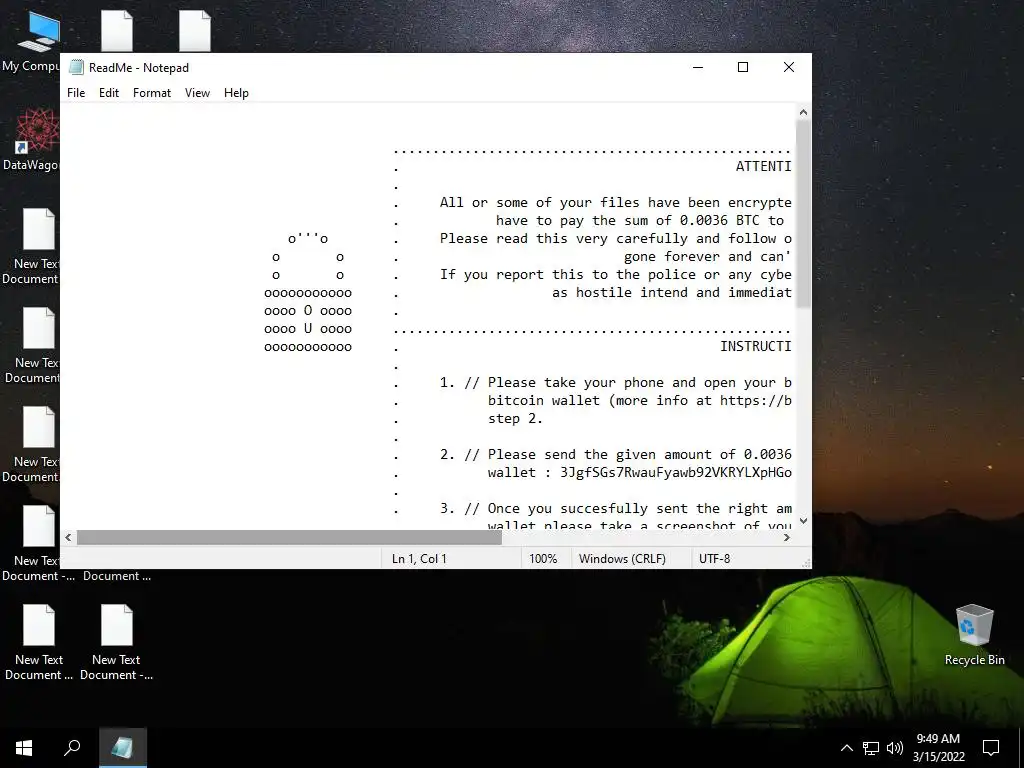Click the vertical scrollbar thumb in Notepad
Image resolution: width=1024 pixels, height=768 pixels.
tap(803, 214)
